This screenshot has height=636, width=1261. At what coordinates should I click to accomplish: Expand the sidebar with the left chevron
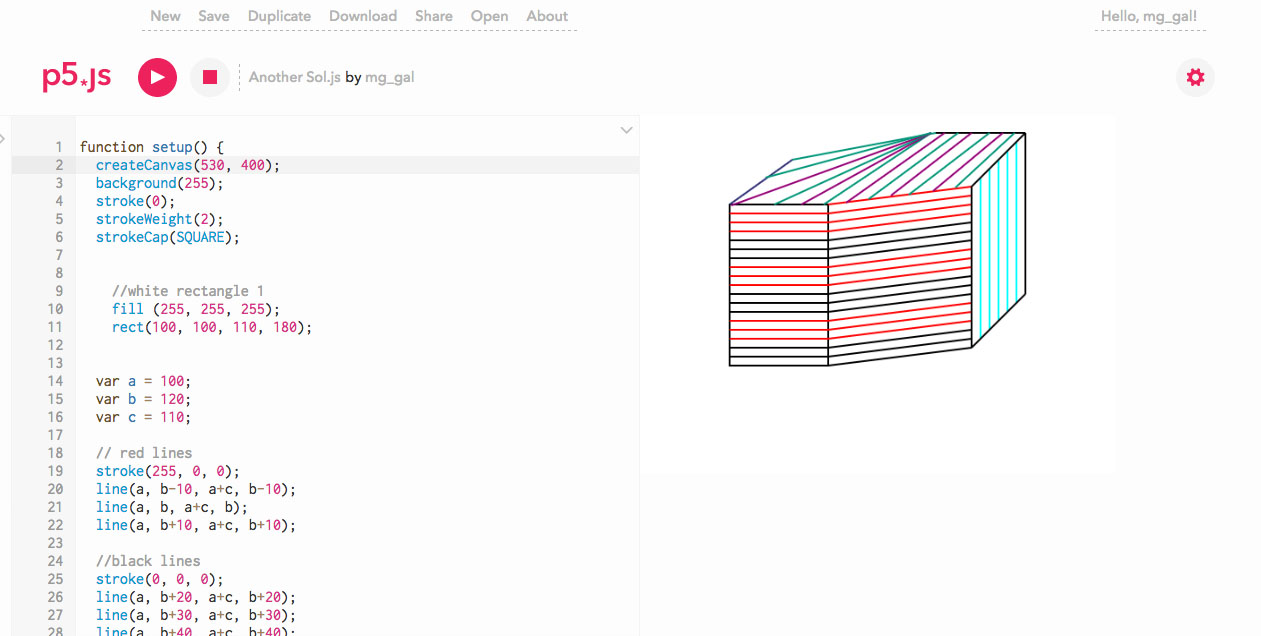tap(3, 138)
